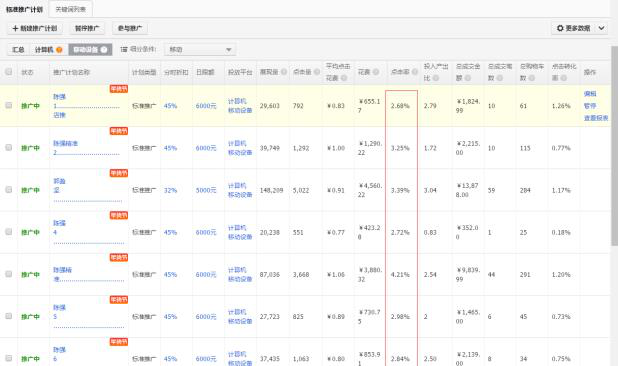Click the 3.04 ROI cell
The width and height of the screenshot is (618, 366).
[430, 190]
